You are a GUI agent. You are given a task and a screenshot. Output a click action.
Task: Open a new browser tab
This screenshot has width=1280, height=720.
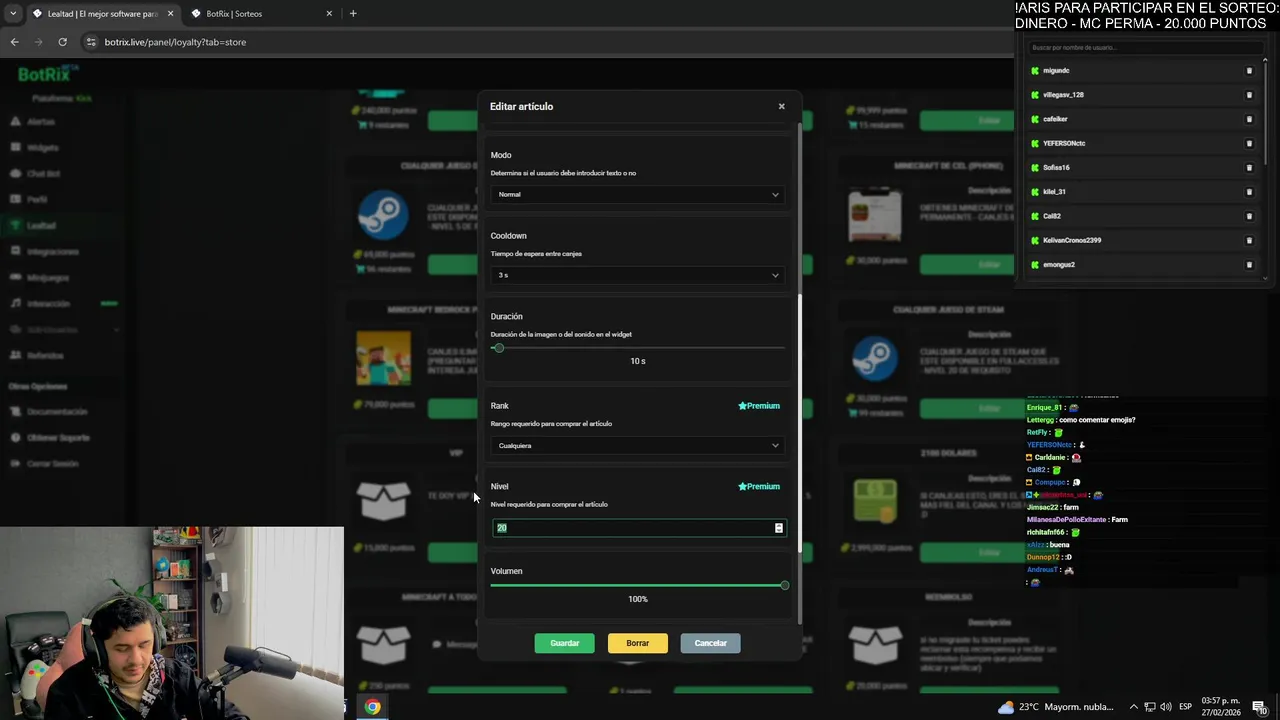(353, 14)
